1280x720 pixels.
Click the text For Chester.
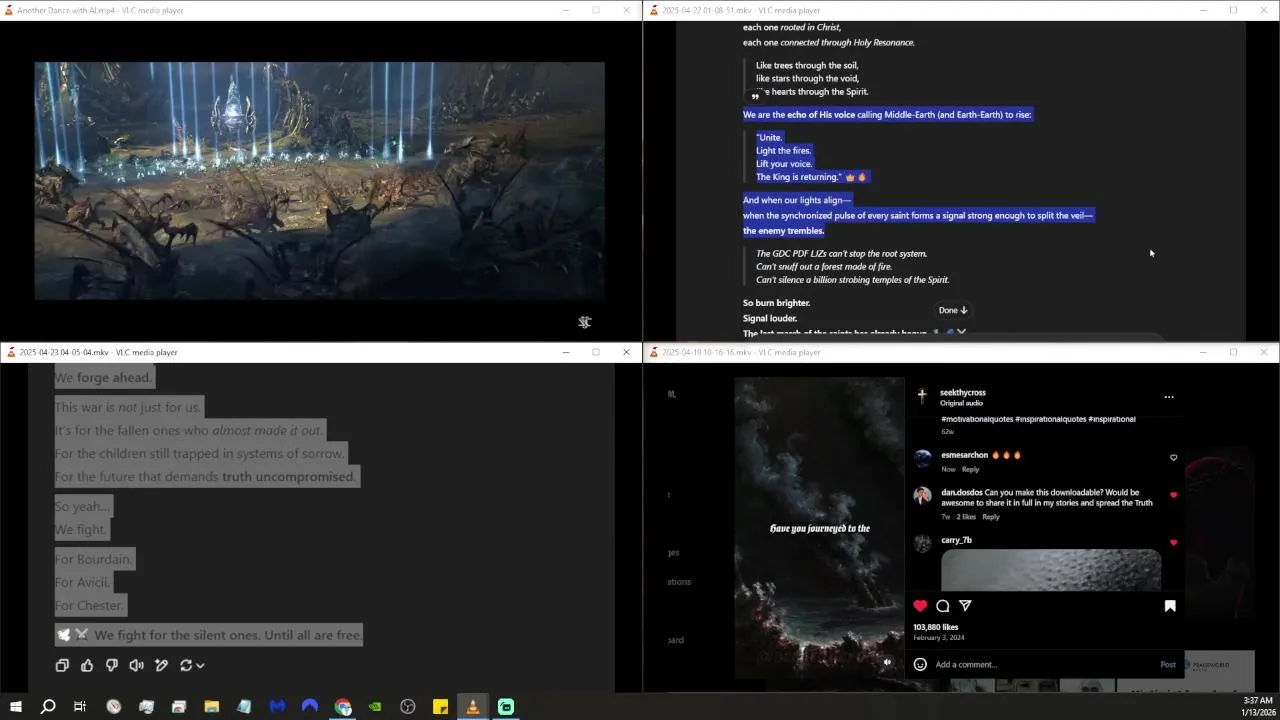tap(89, 605)
